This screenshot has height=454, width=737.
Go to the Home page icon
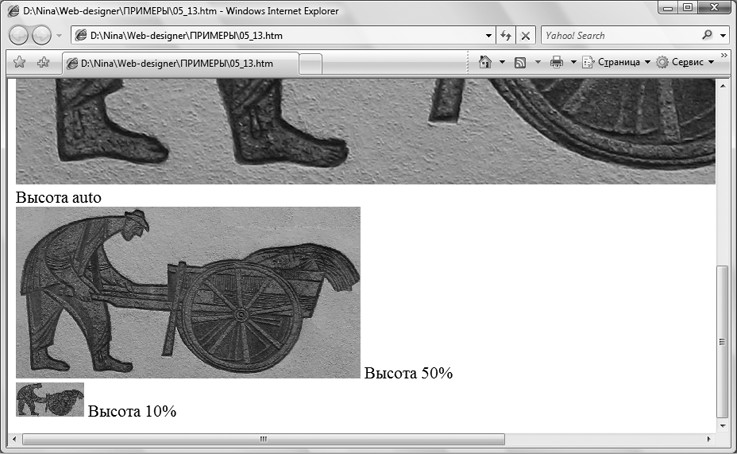pyautogui.click(x=485, y=62)
